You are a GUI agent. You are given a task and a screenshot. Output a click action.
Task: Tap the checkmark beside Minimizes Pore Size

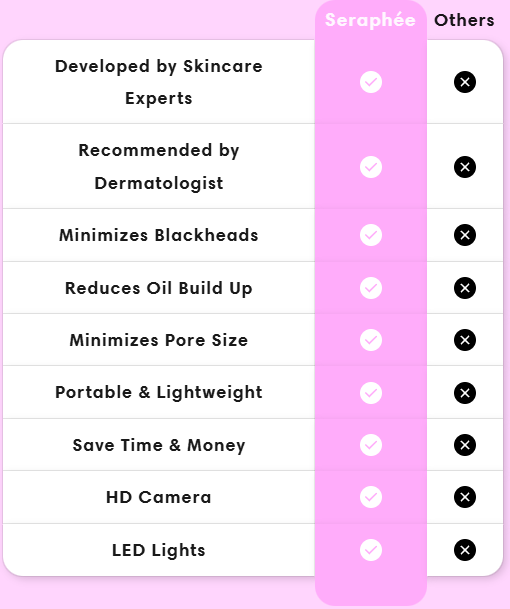point(371,340)
